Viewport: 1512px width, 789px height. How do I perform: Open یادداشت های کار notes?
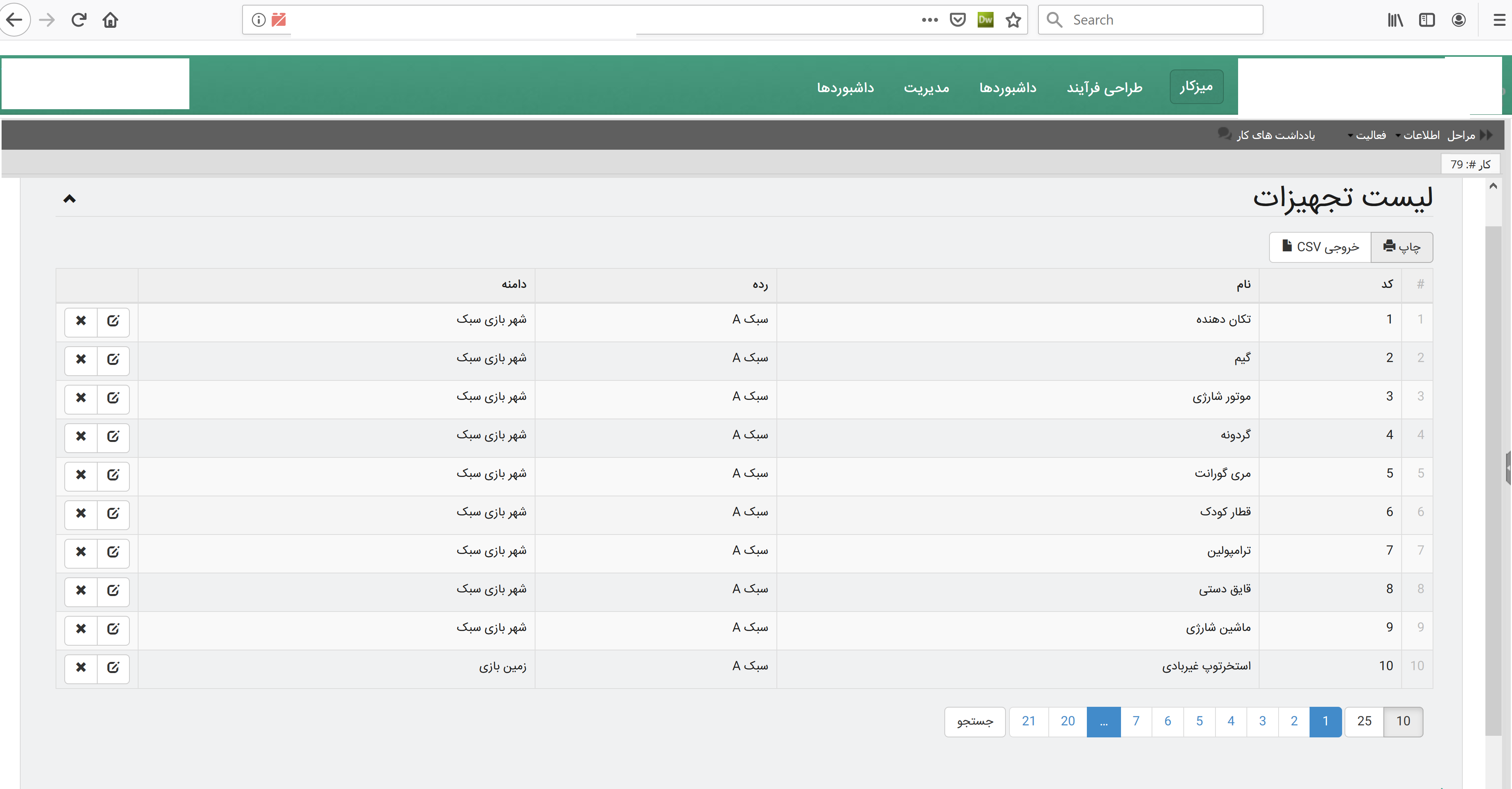click(x=1267, y=135)
